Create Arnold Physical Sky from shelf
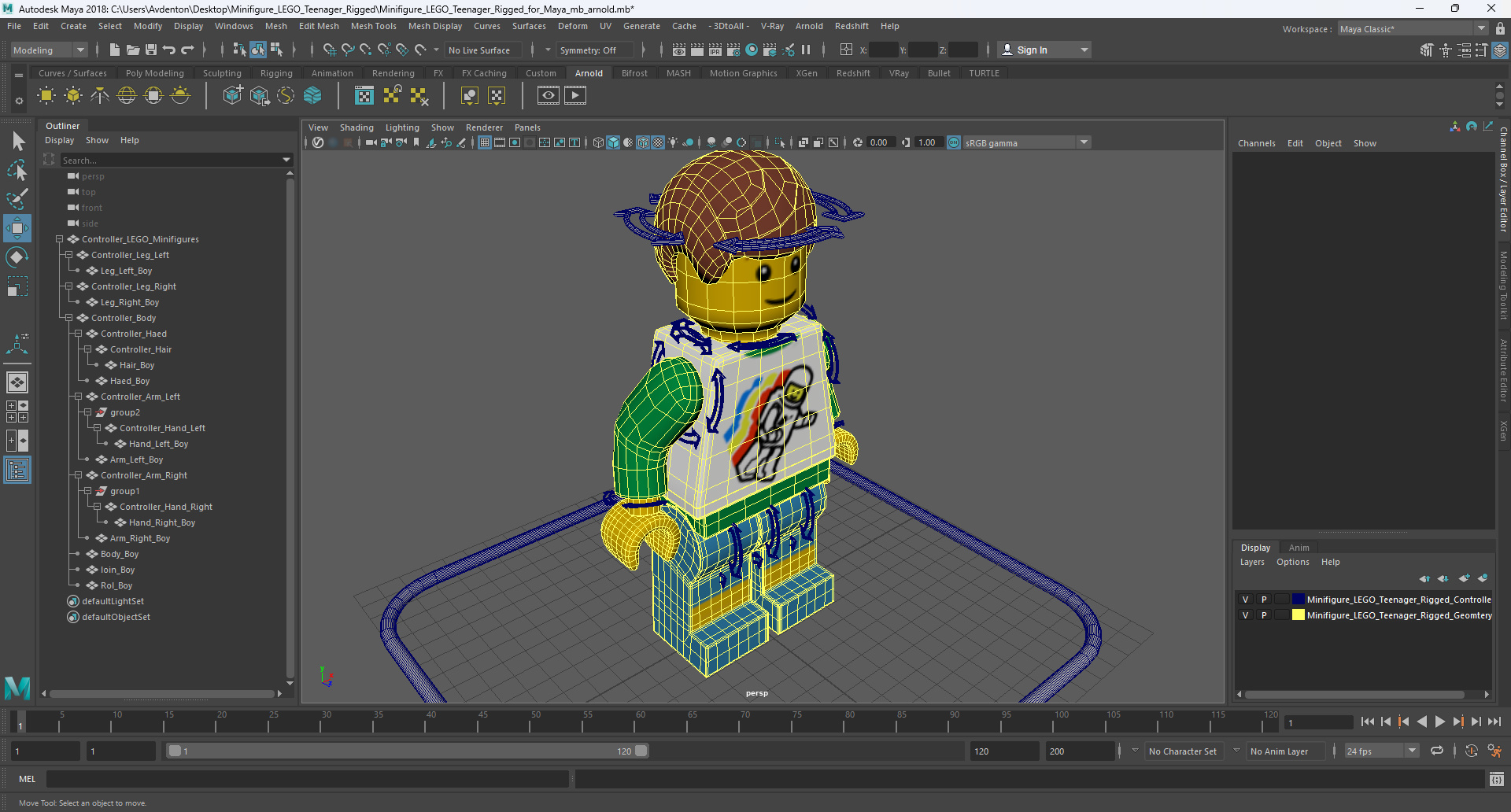The height and width of the screenshot is (812, 1511). (180, 96)
